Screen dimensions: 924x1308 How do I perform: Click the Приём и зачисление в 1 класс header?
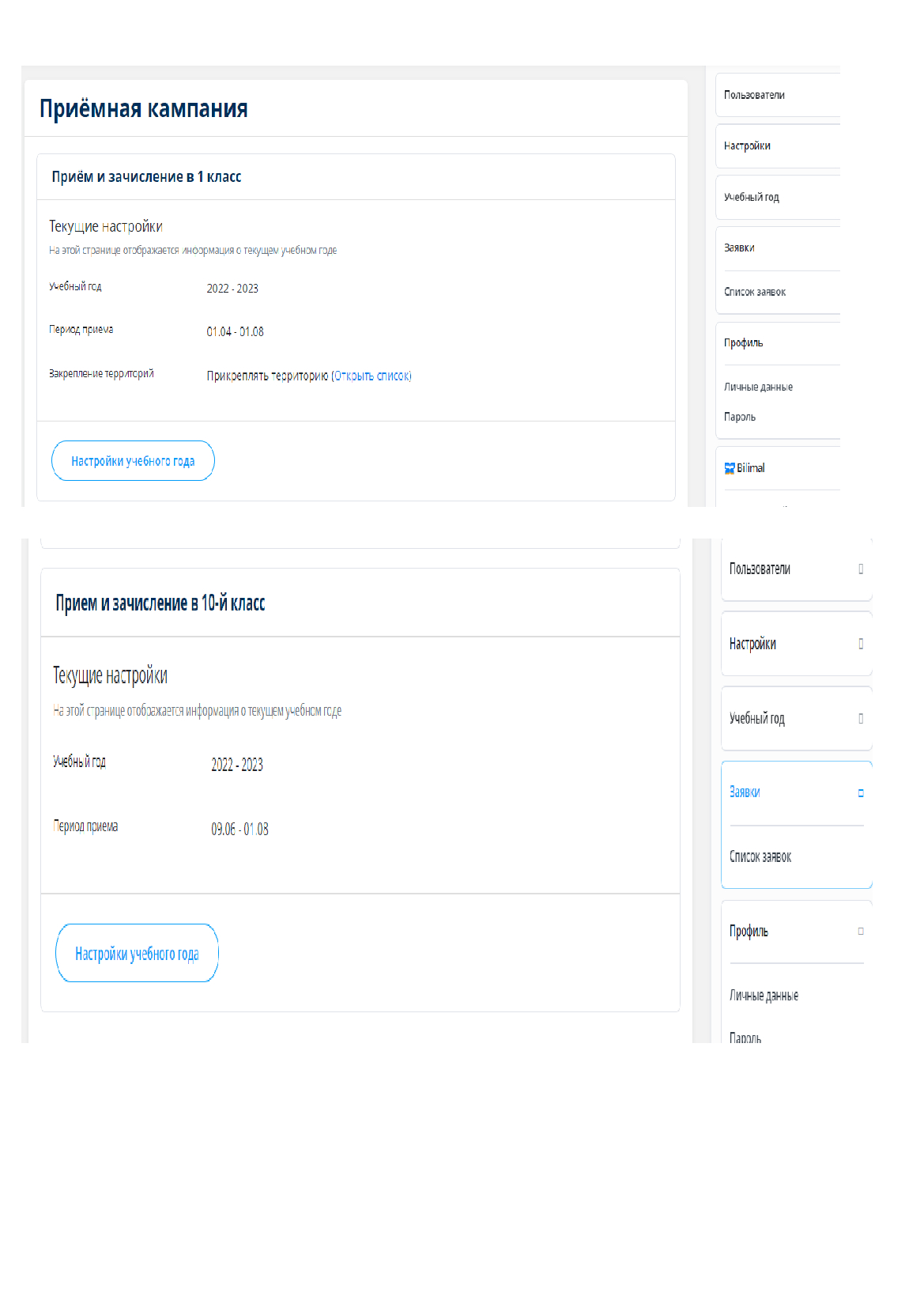(x=146, y=177)
